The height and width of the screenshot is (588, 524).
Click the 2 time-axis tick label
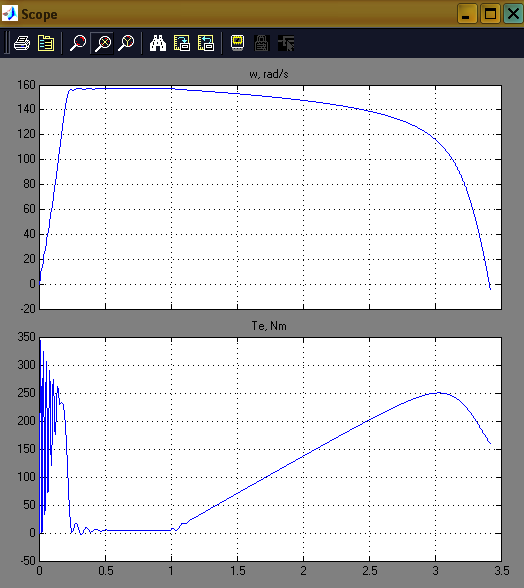(303, 571)
